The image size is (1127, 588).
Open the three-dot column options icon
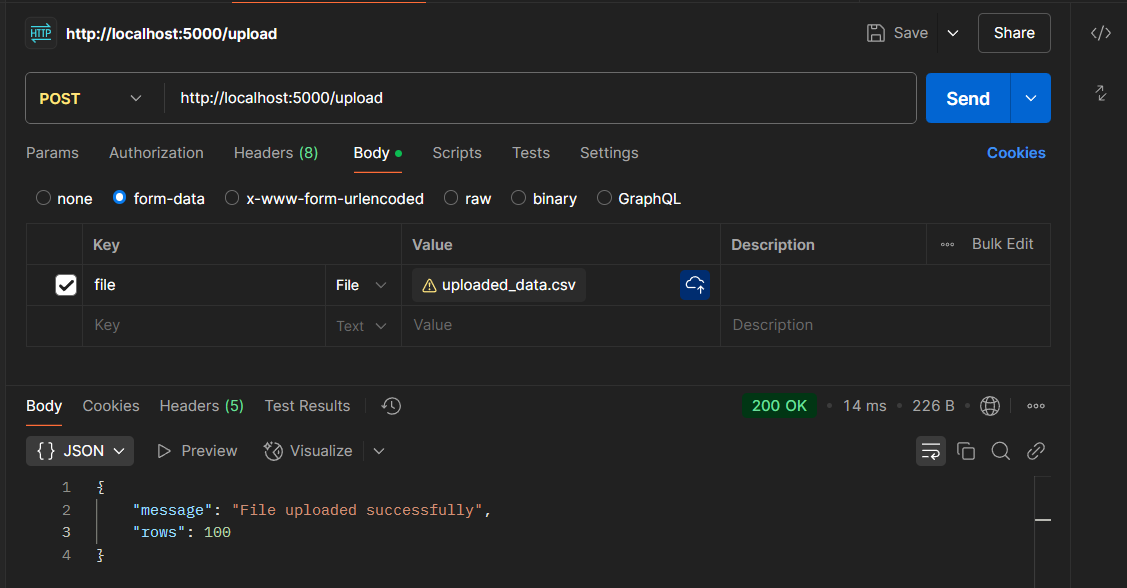coord(947,244)
